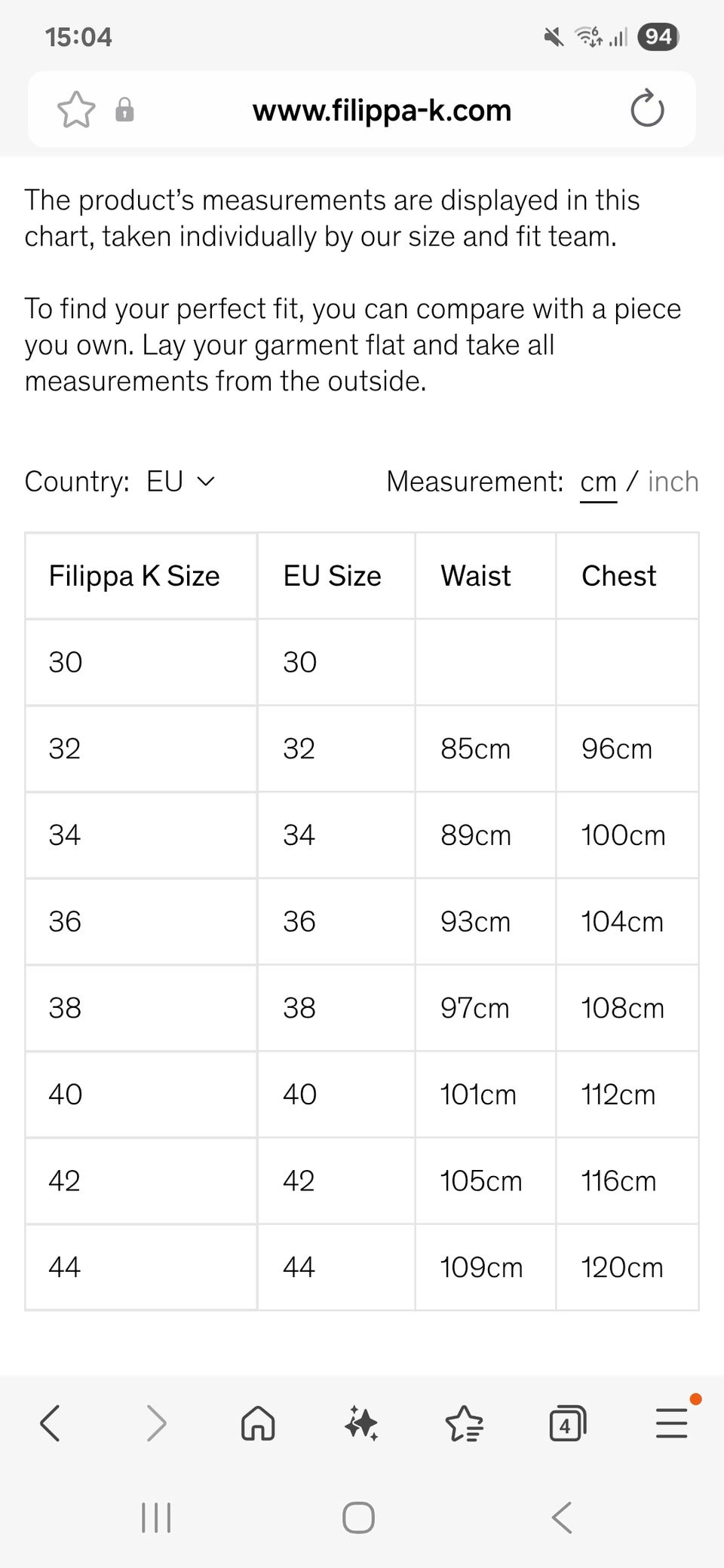Tap the bookmark star in address bar
This screenshot has width=724, height=1568.
coord(76,110)
